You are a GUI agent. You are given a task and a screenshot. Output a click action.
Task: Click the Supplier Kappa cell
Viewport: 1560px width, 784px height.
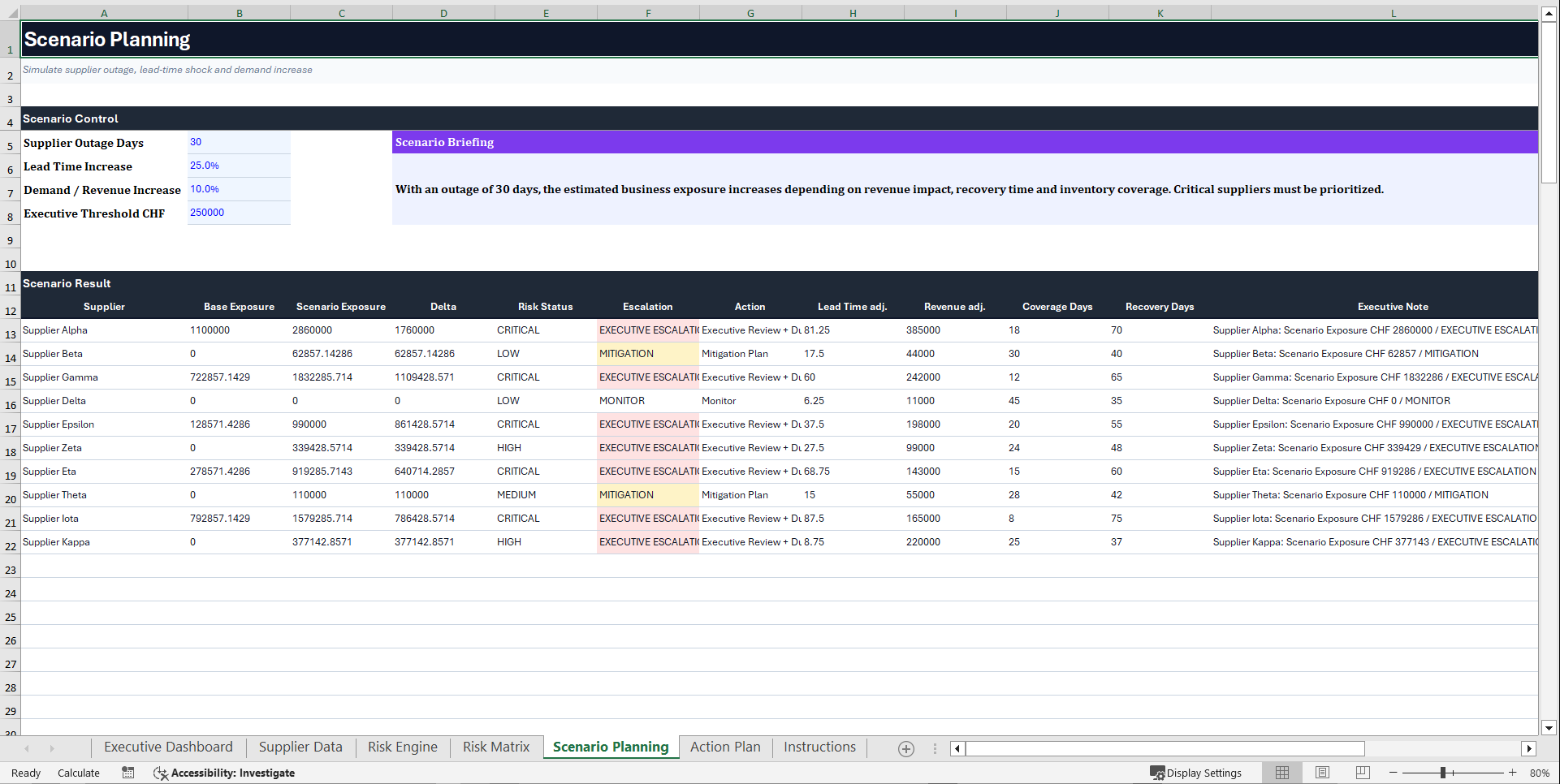tap(104, 542)
